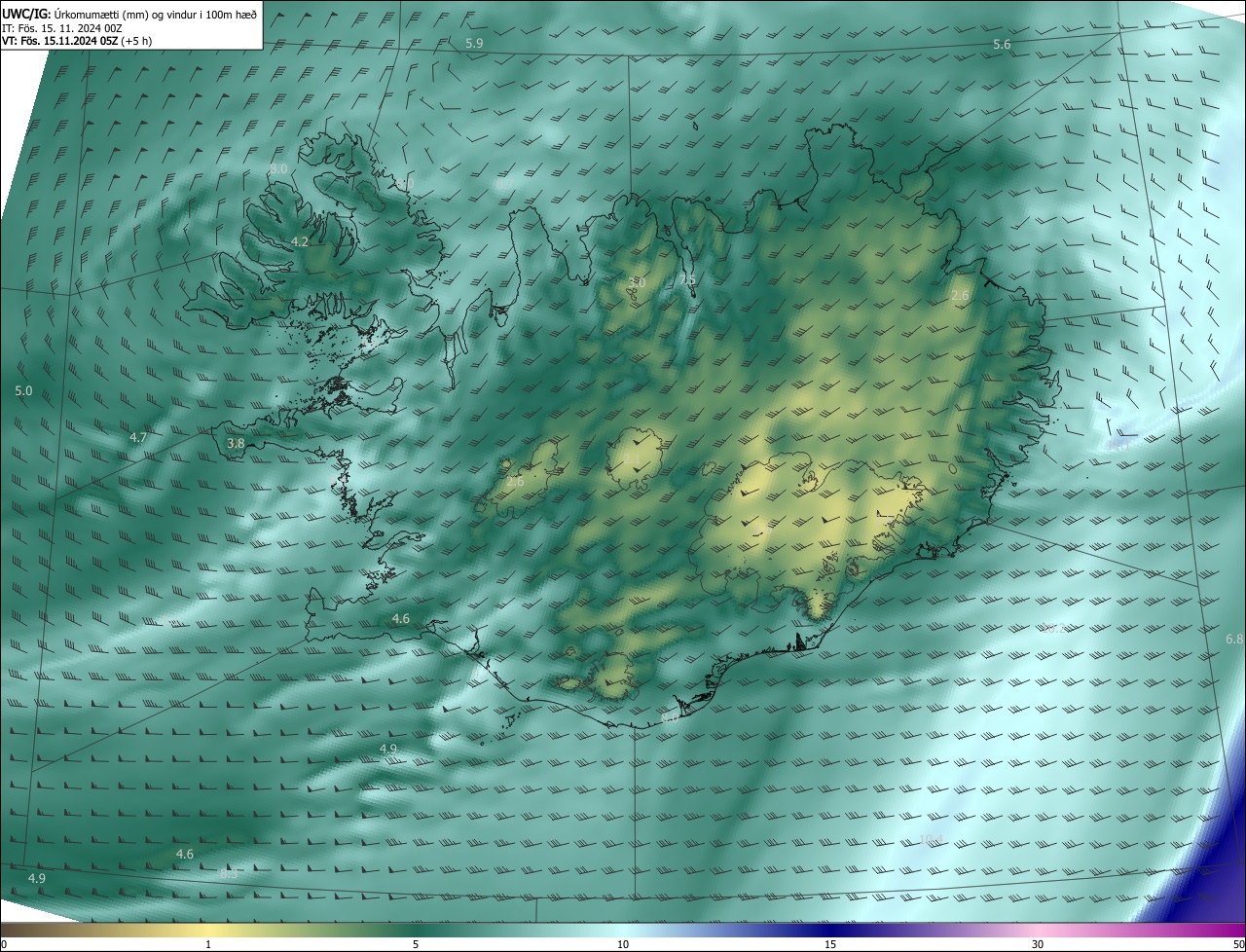Viewport: 1246px width, 952px height.
Task: Click the legend tick label '30'
Action: pos(1038,944)
